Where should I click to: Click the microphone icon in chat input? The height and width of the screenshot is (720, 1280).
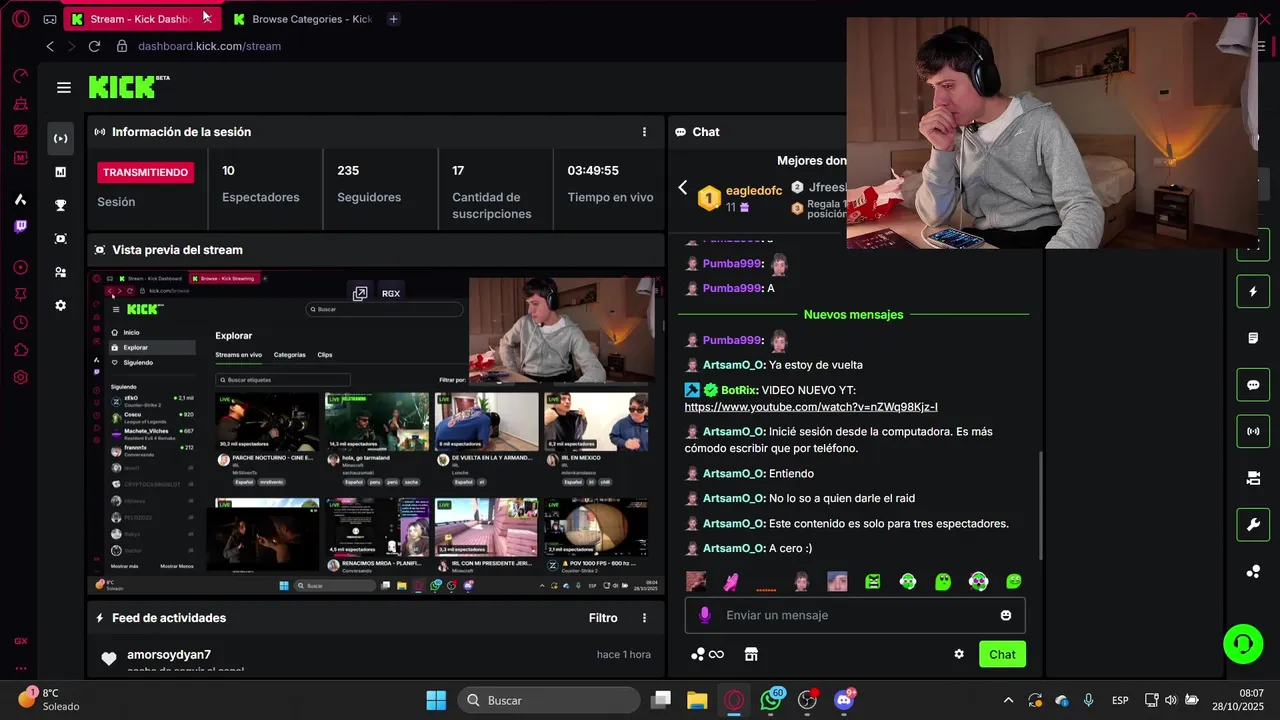tap(705, 615)
